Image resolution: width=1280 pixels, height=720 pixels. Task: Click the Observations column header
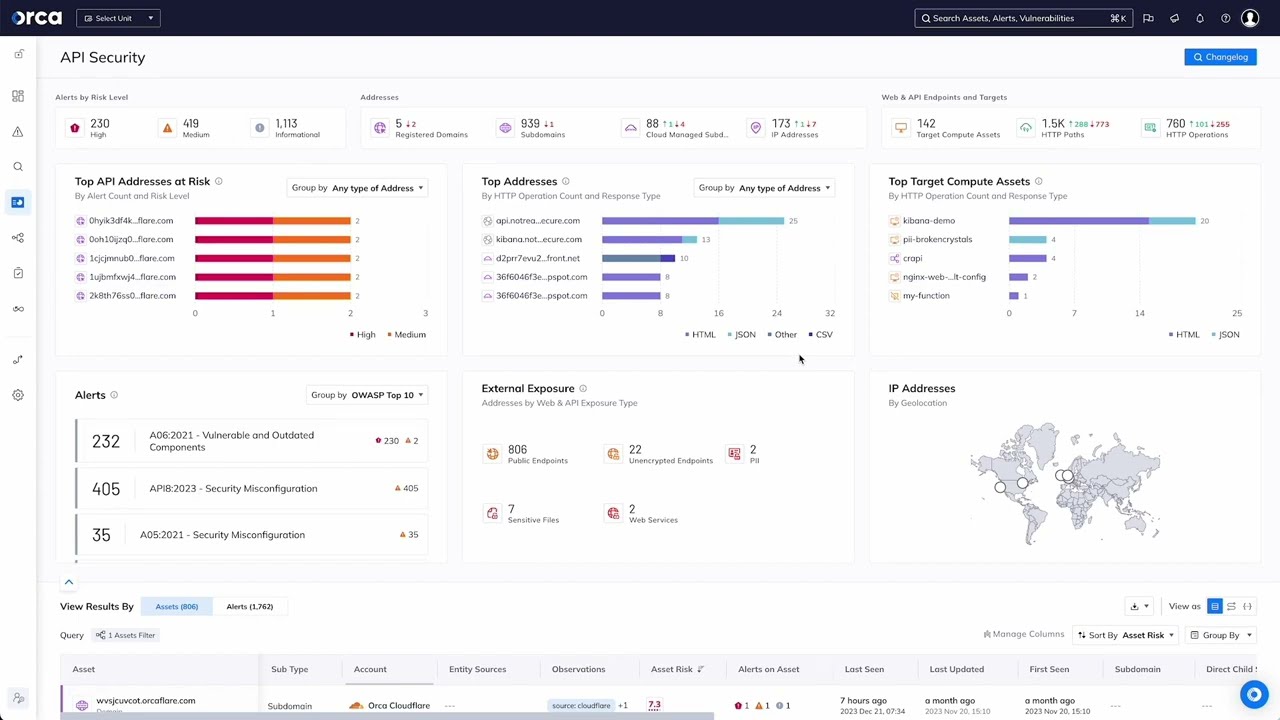click(578, 669)
